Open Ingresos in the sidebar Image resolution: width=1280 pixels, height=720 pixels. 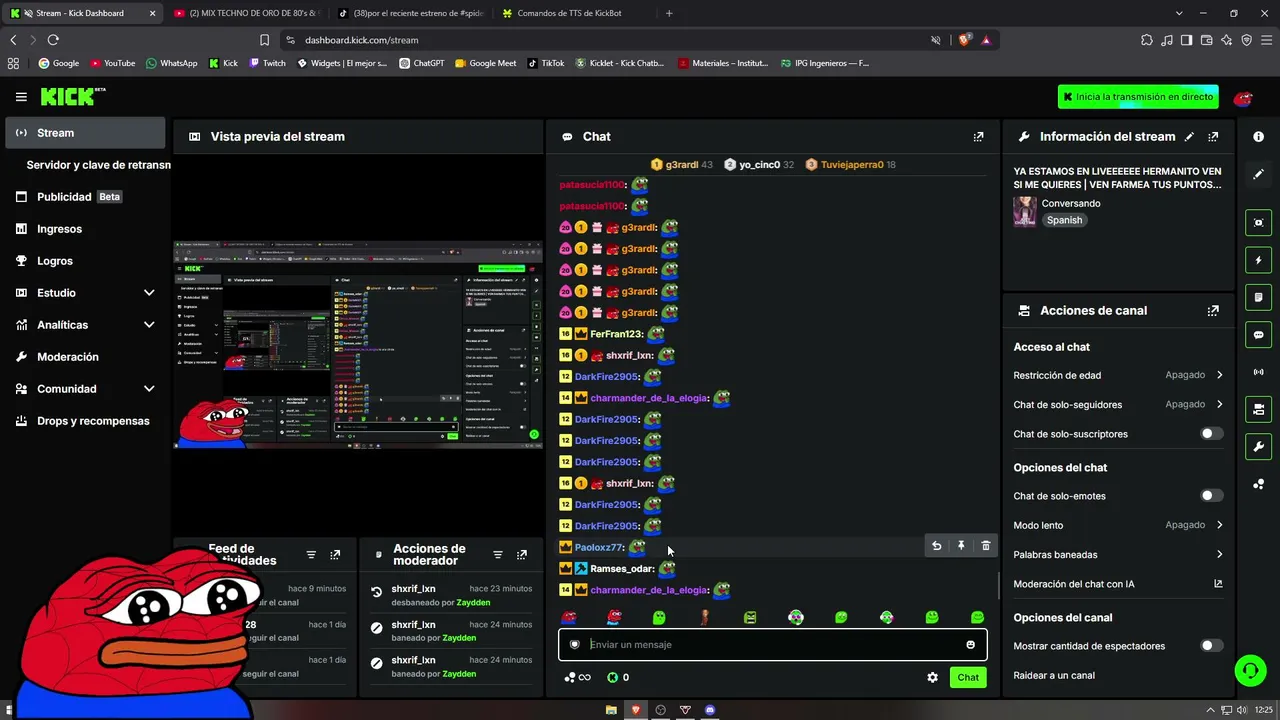pyautogui.click(x=85, y=229)
